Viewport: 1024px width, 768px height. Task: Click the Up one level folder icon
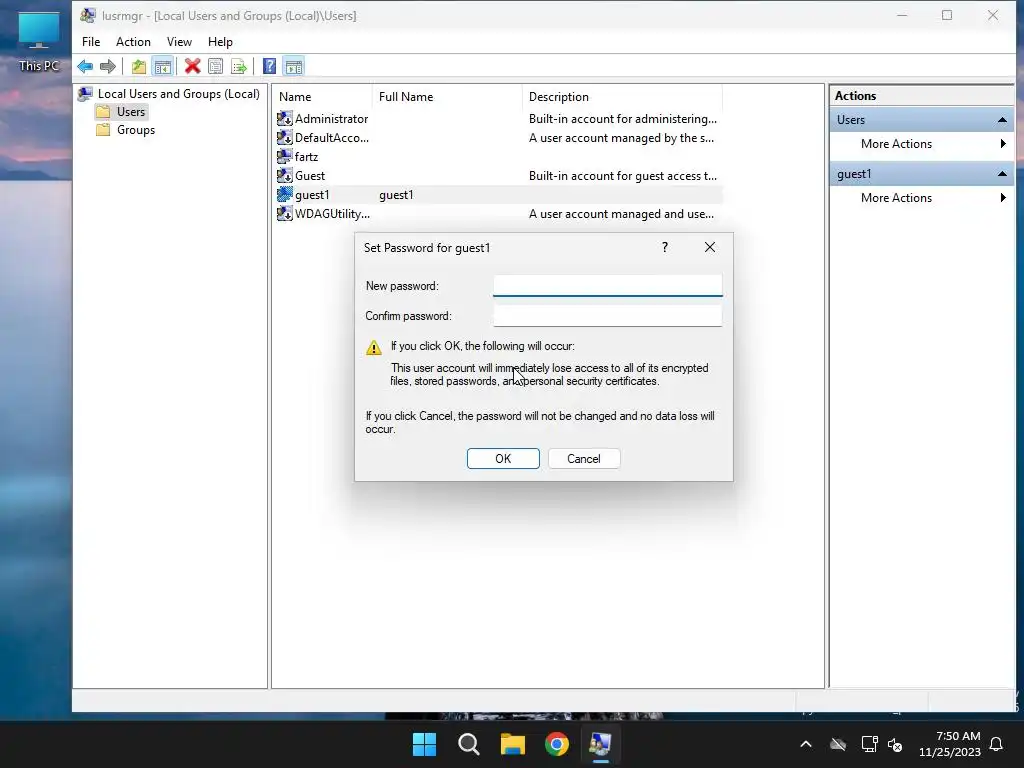tap(138, 66)
